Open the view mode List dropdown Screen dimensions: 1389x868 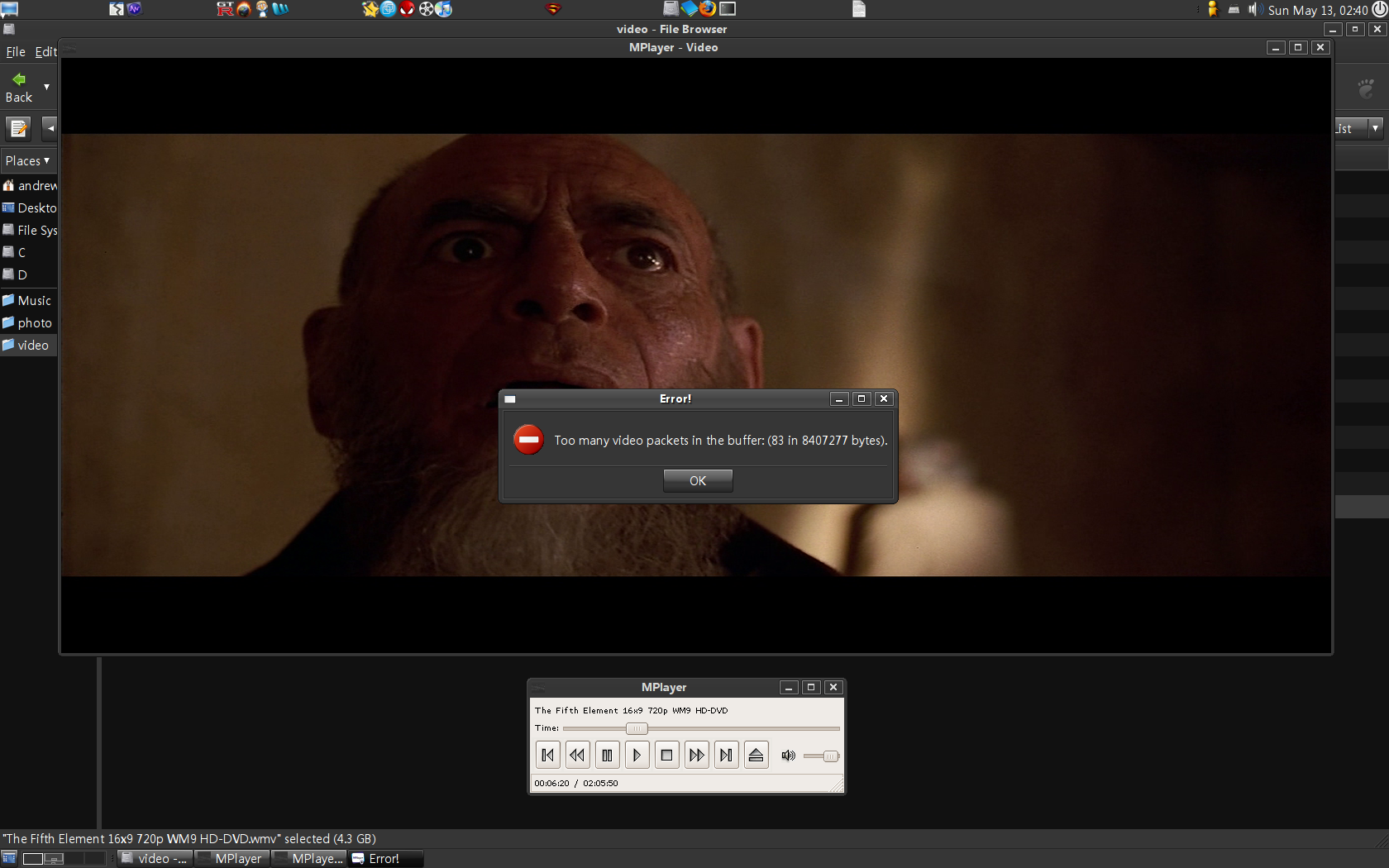[1359, 128]
